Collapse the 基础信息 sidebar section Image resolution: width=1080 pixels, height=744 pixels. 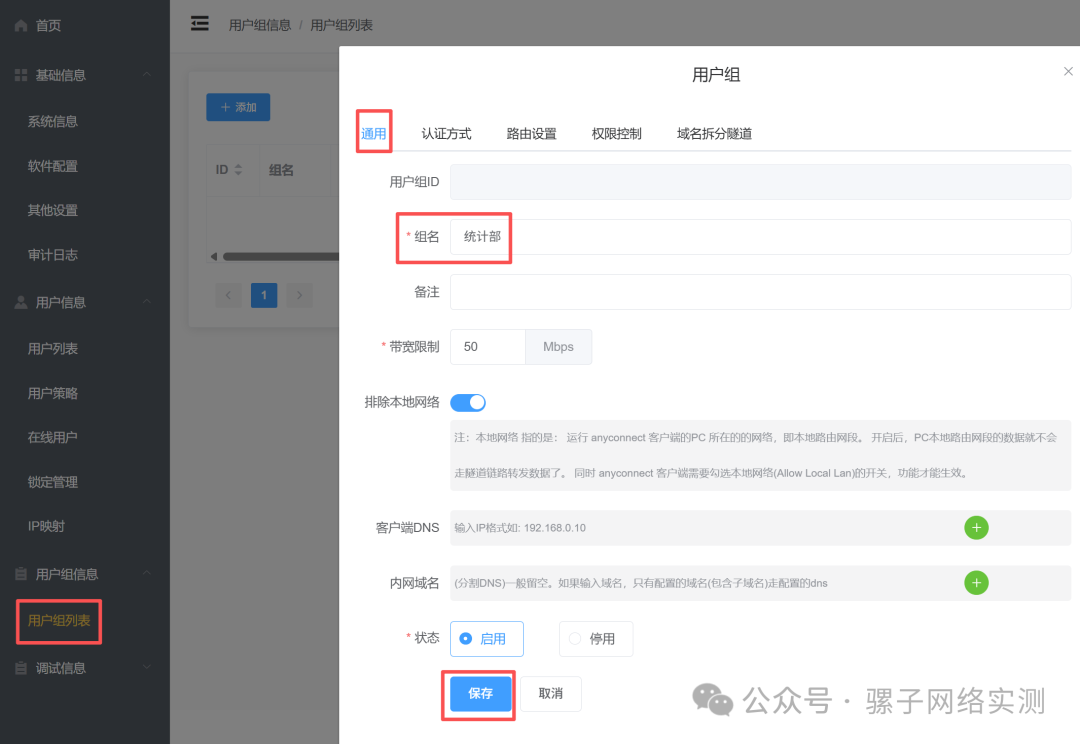pos(146,74)
